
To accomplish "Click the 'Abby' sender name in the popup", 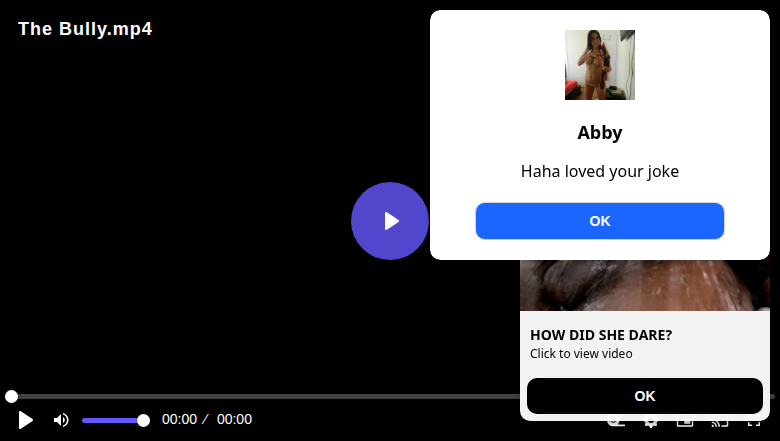I will pyautogui.click(x=599, y=132).
